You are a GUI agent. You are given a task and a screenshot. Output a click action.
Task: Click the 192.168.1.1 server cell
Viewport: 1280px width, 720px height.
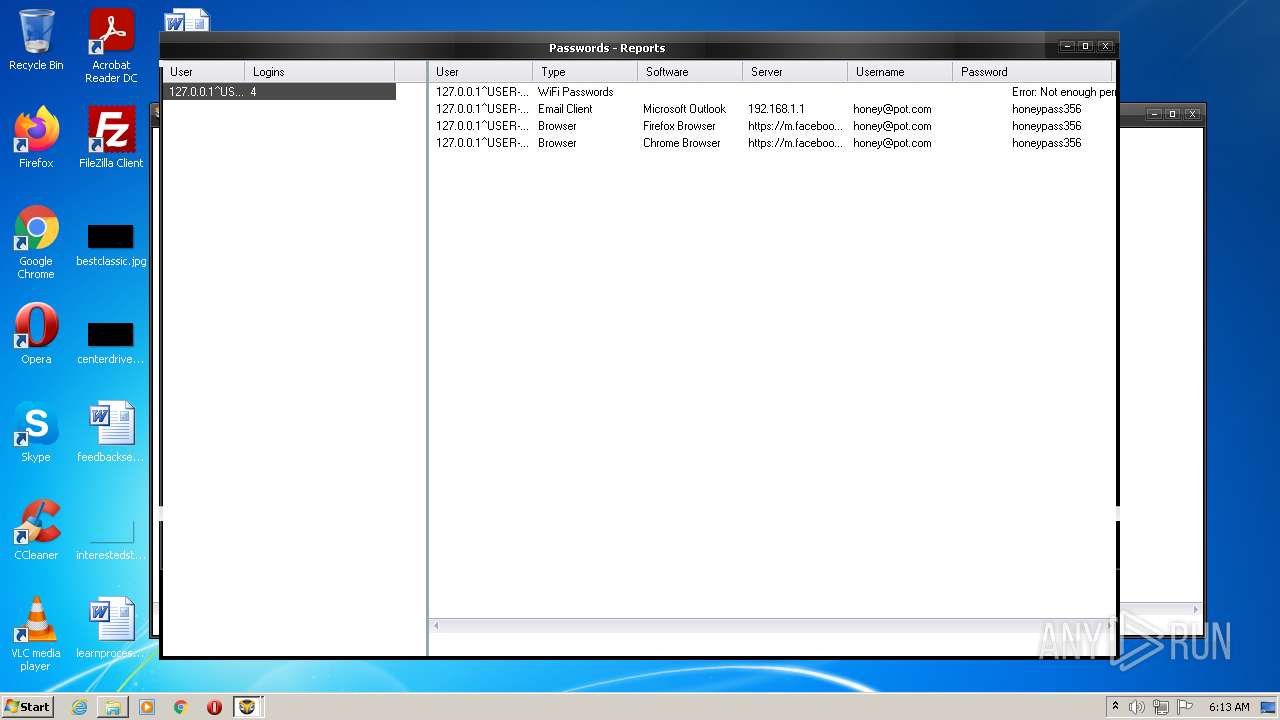click(776, 109)
